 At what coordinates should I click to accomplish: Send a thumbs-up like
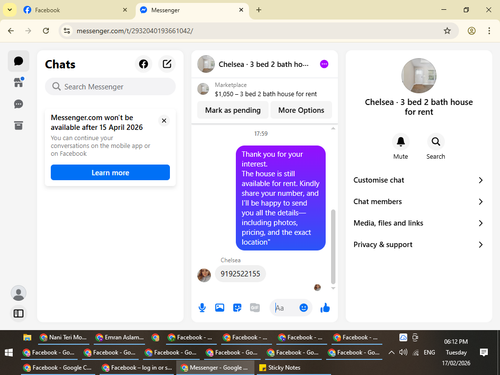(x=325, y=308)
